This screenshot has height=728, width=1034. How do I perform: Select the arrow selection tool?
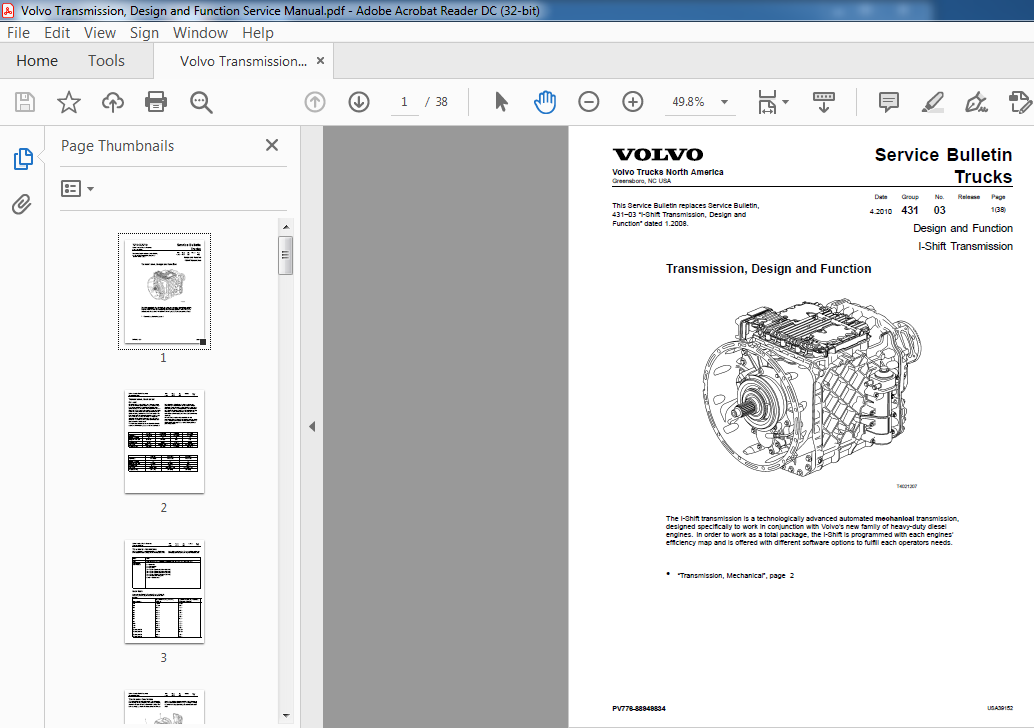(501, 102)
